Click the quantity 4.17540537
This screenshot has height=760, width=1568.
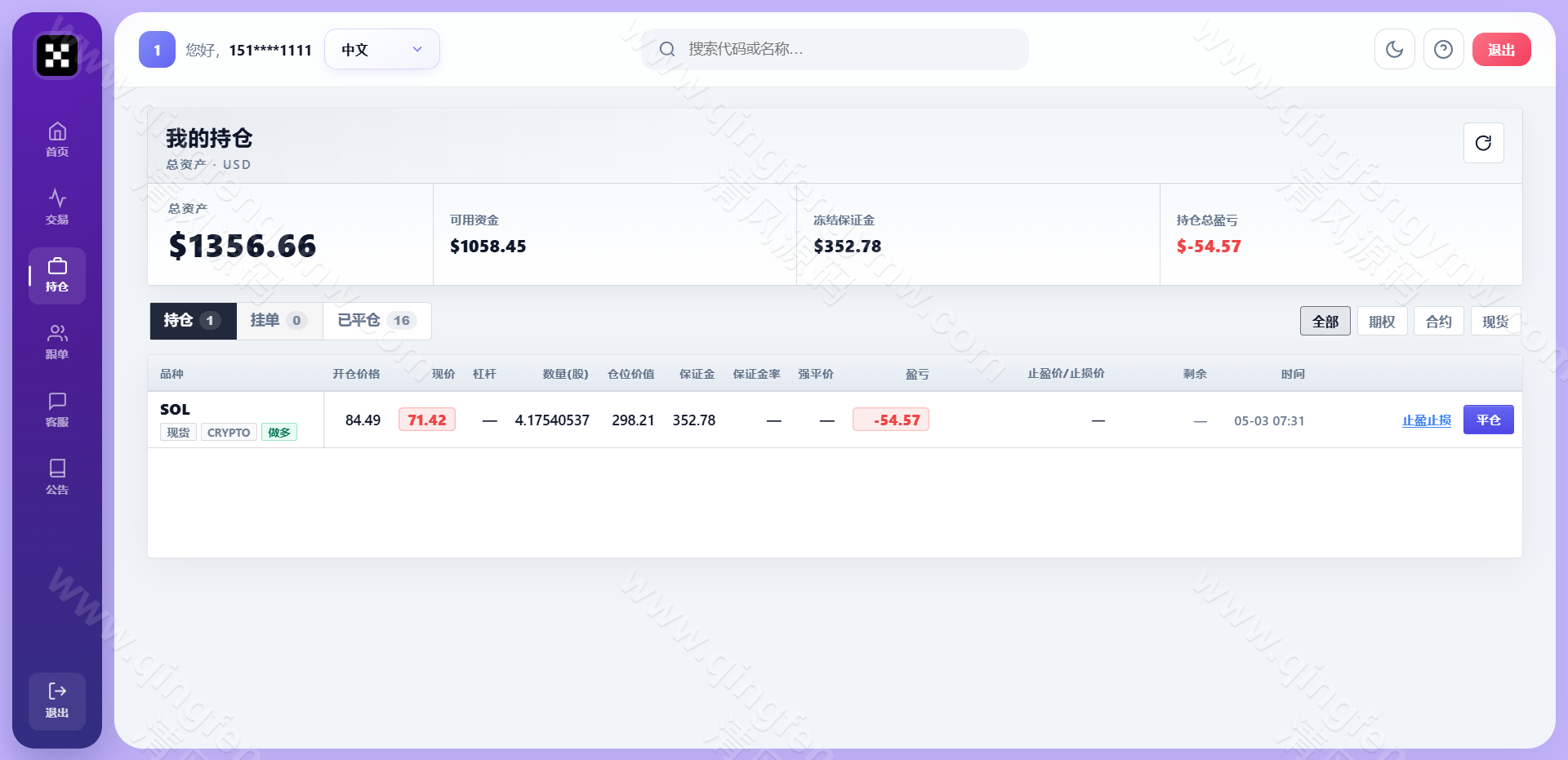click(552, 420)
